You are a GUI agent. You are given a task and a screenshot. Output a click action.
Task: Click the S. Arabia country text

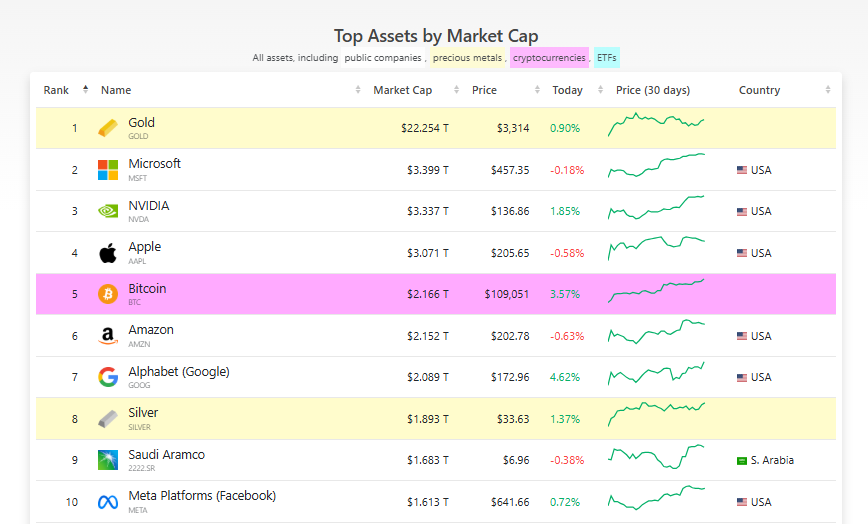pos(772,460)
